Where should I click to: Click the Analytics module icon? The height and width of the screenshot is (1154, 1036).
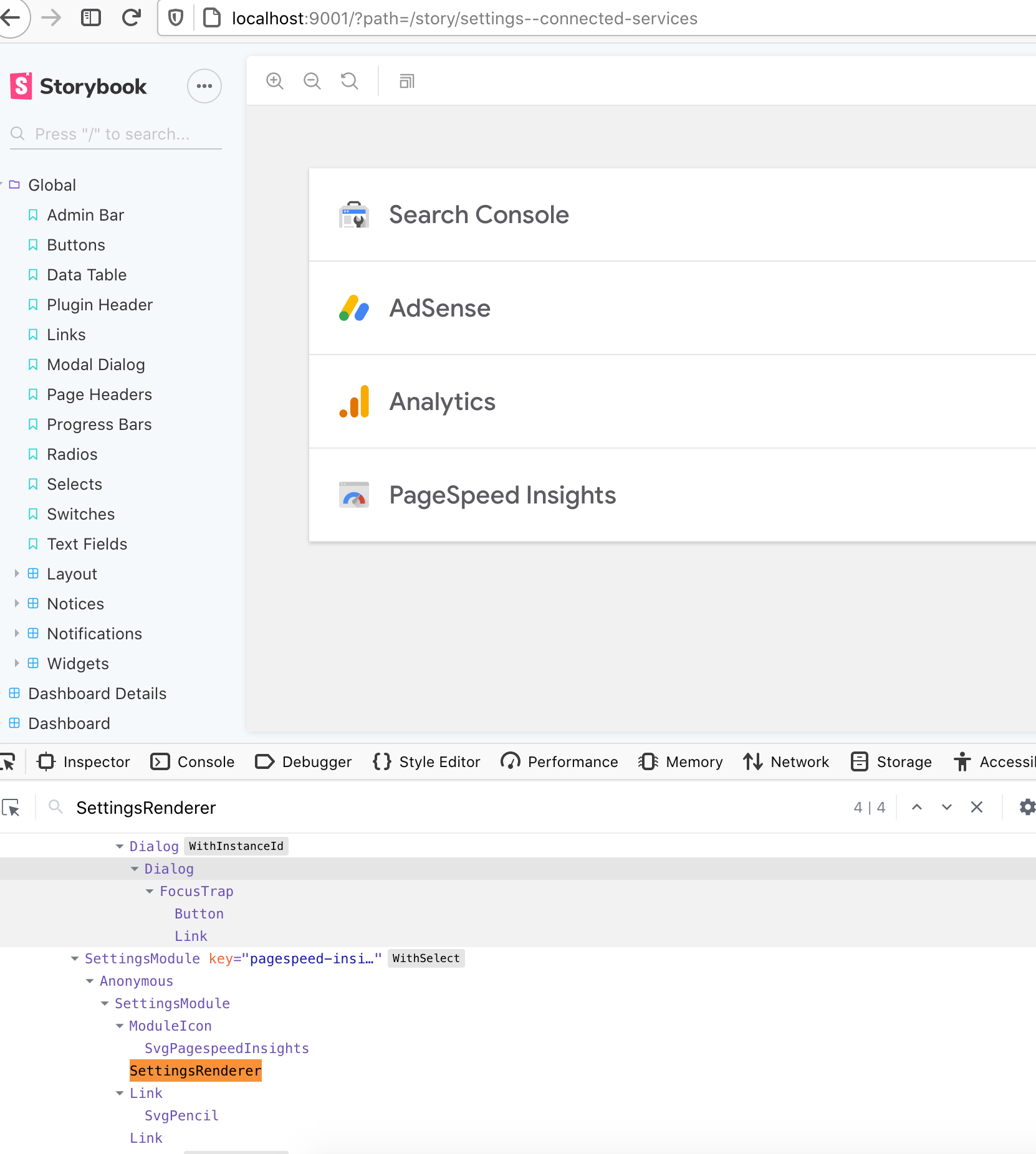(354, 402)
